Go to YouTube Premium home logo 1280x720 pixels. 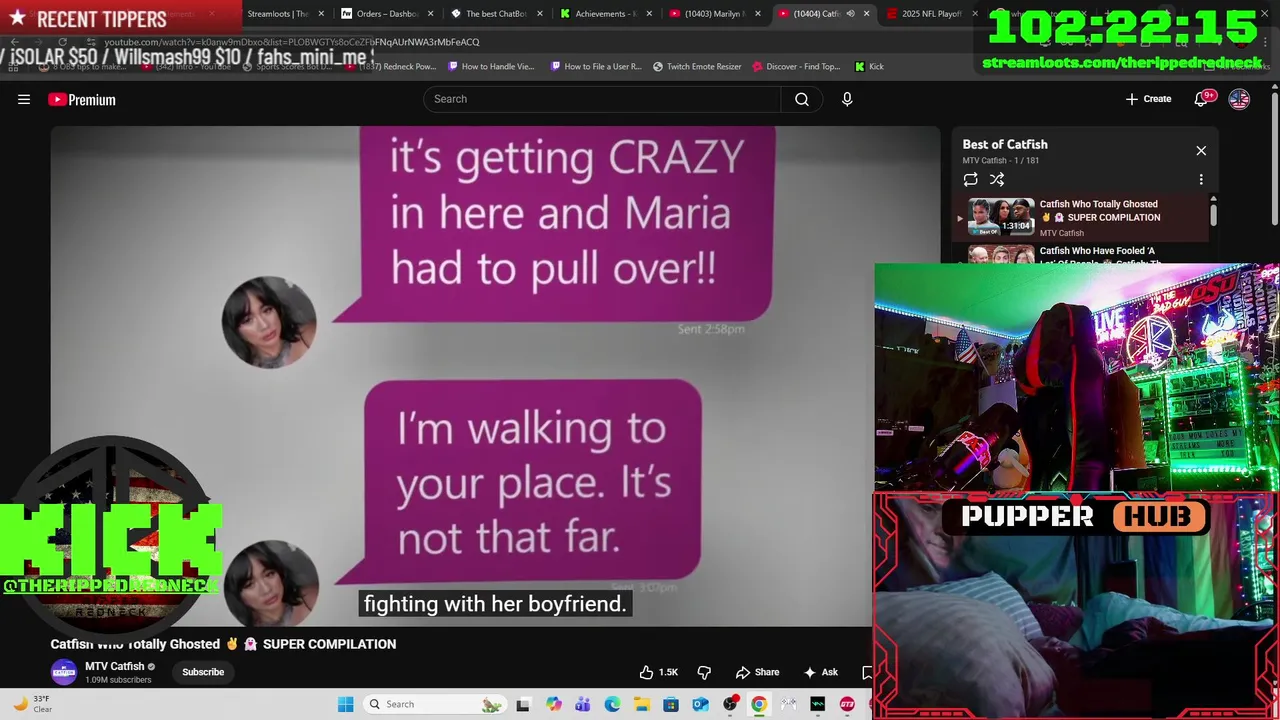(x=82, y=99)
